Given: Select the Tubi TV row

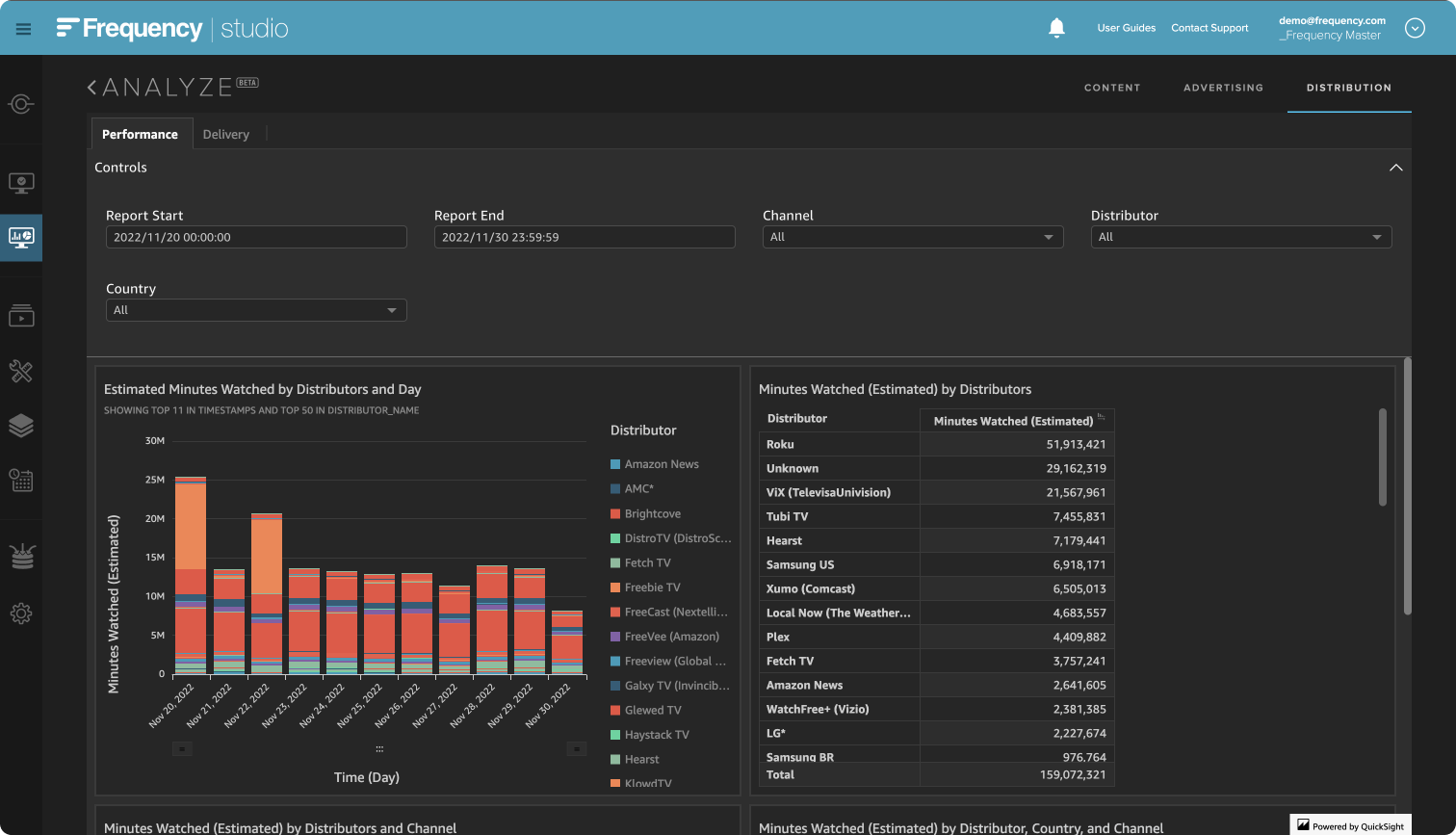Looking at the screenshot, I should [936, 517].
